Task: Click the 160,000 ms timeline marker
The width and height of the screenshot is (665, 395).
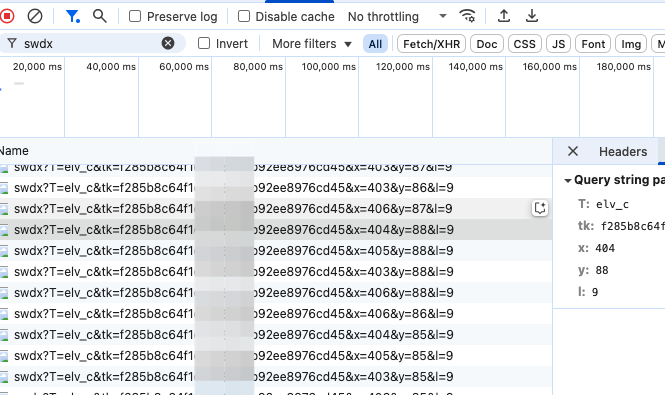Action: tap(550, 67)
